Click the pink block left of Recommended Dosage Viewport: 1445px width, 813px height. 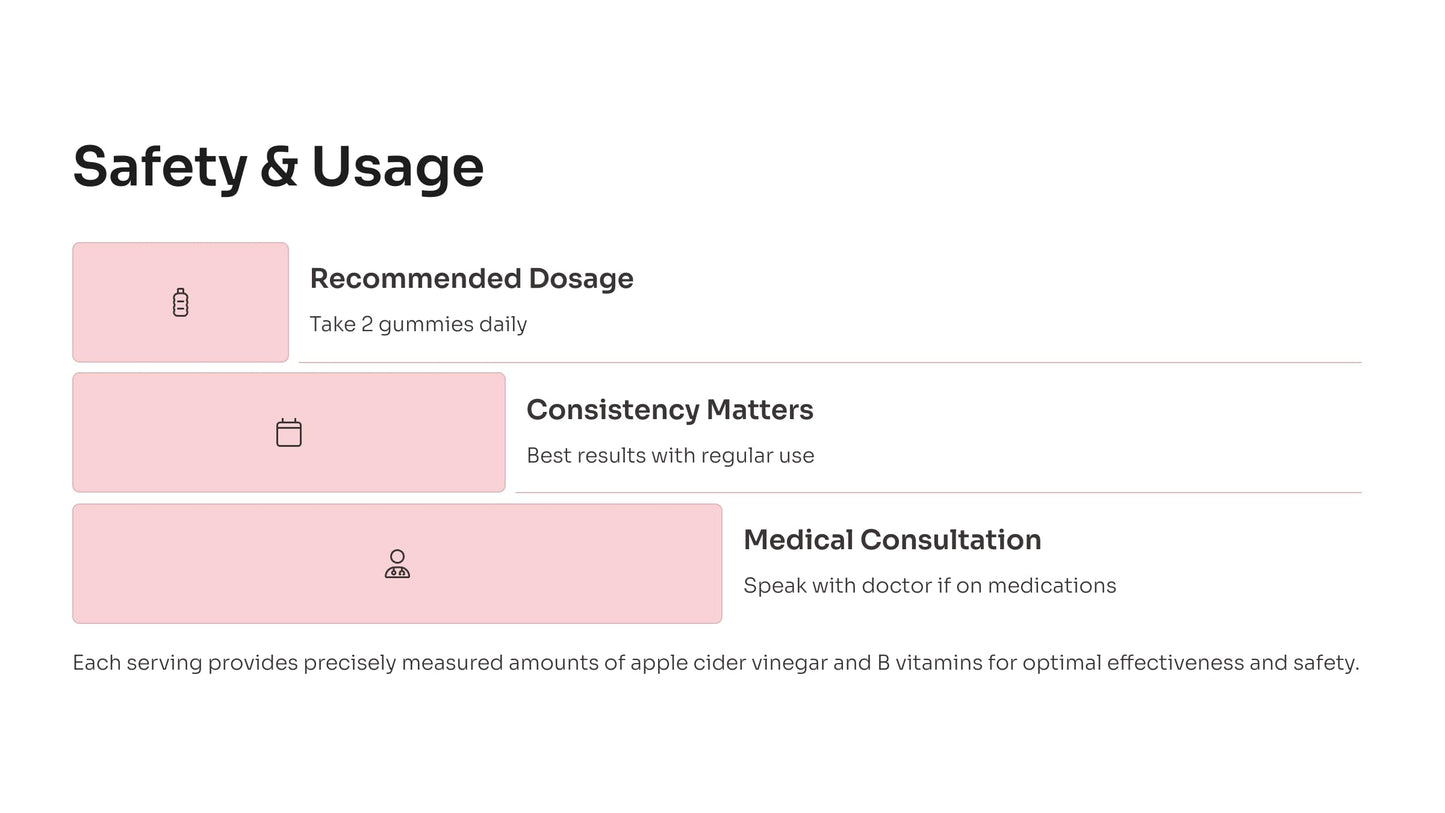[180, 302]
